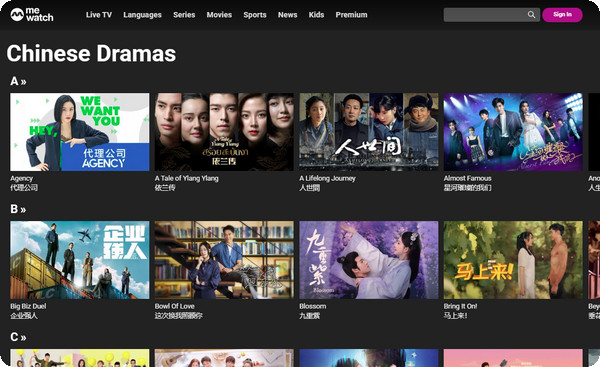The height and width of the screenshot is (367, 600).
Task: Go to the Movies section
Action: [x=219, y=15]
